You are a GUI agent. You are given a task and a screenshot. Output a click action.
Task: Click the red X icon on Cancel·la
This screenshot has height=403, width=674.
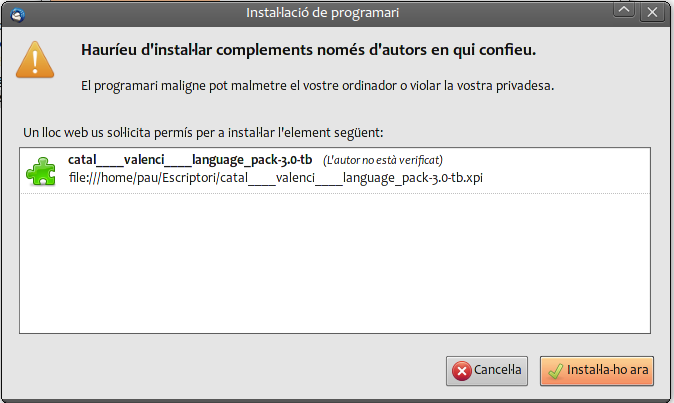coord(462,371)
